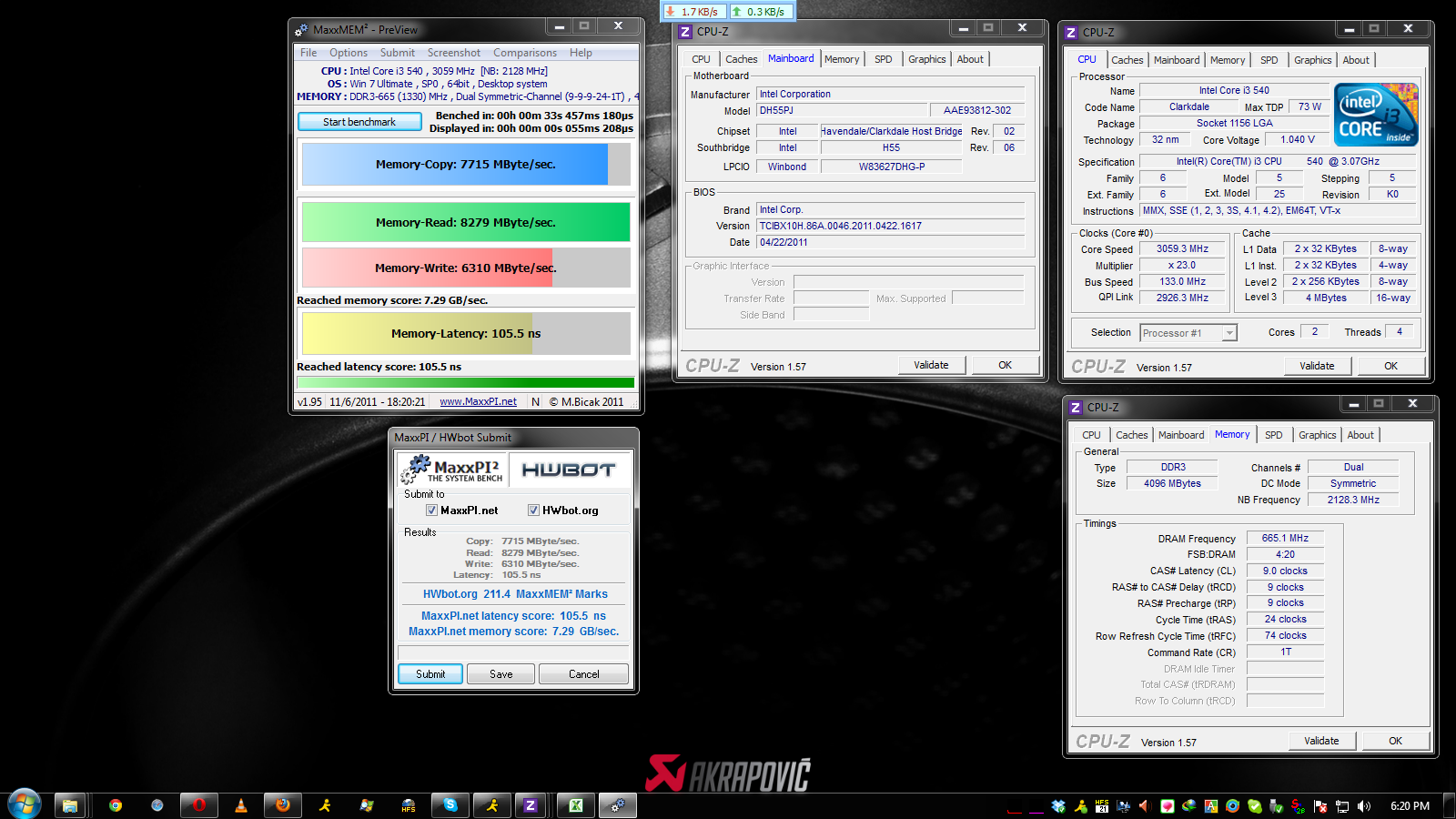
Task: Select the MaxxMEM gears taskbar button
Action: coord(618,805)
